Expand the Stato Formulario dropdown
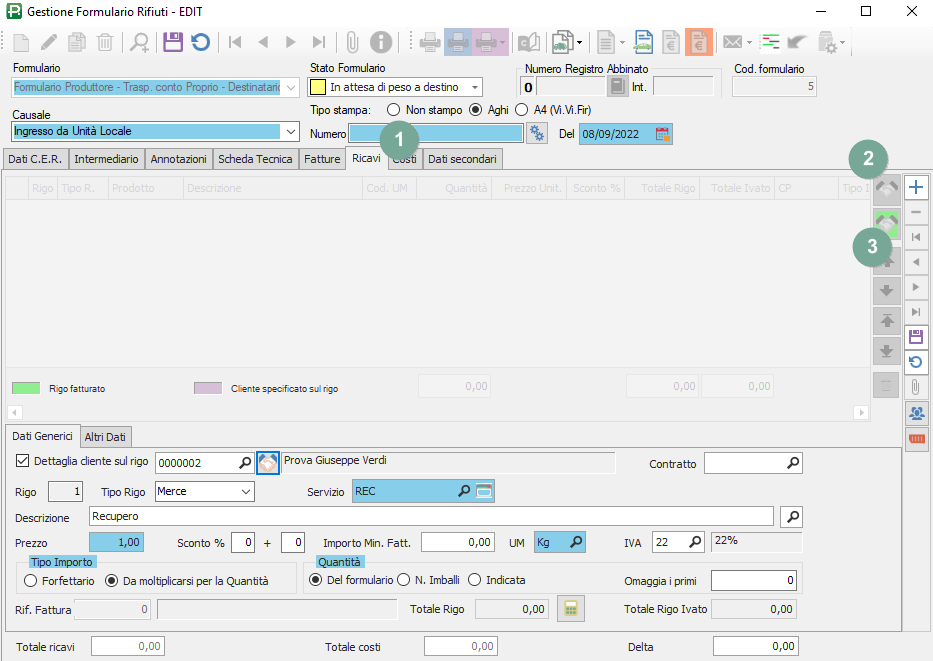The height and width of the screenshot is (661, 933). (x=474, y=88)
